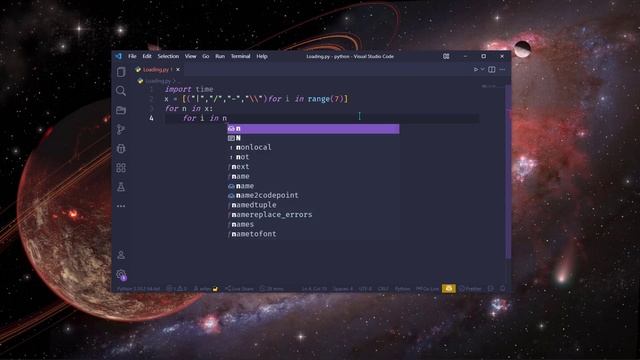Open the Run and Debug view
This screenshot has width=640, height=360.
pos(121,149)
